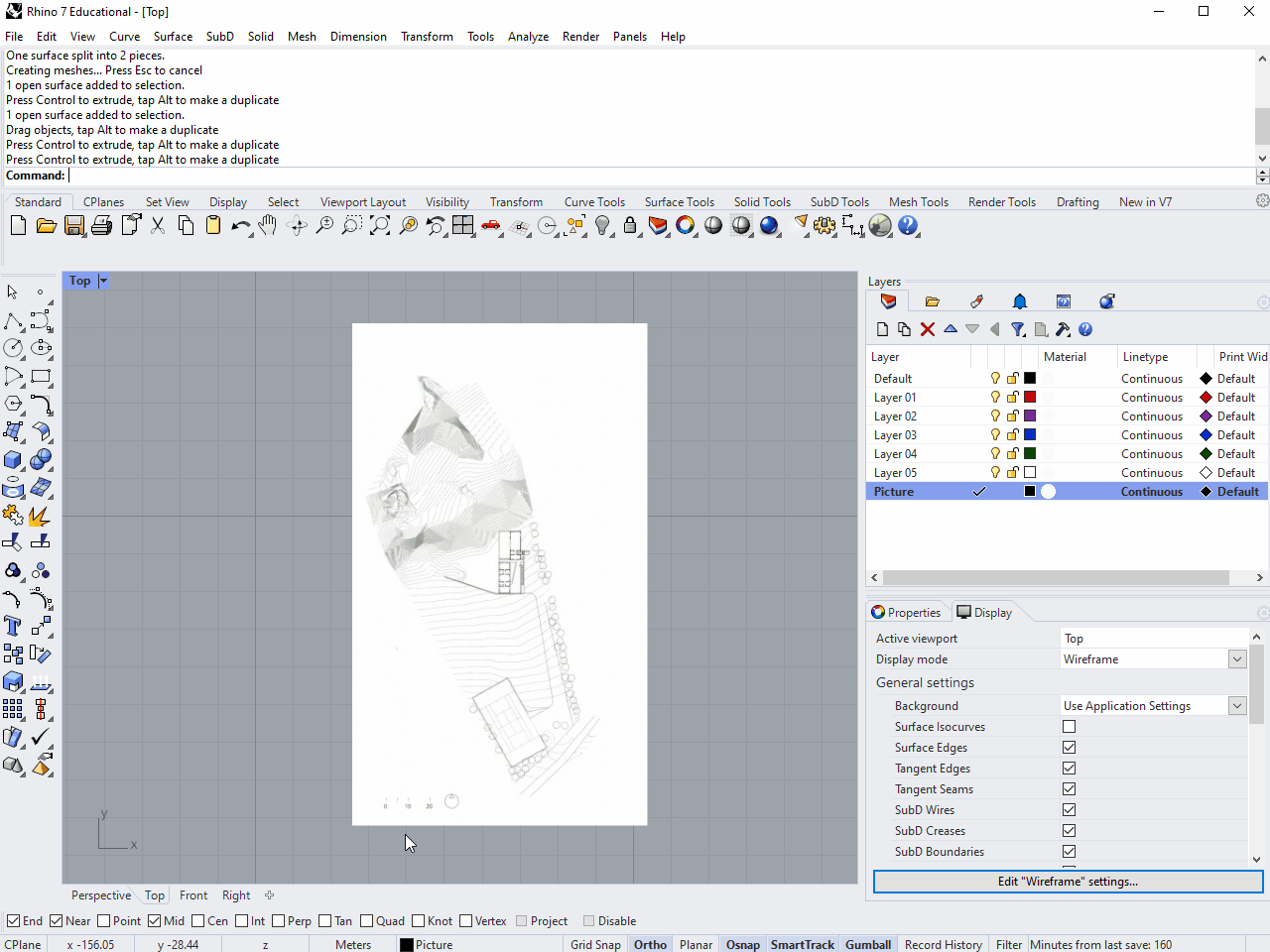Open the color wheel Object Properties icon

coord(686,226)
